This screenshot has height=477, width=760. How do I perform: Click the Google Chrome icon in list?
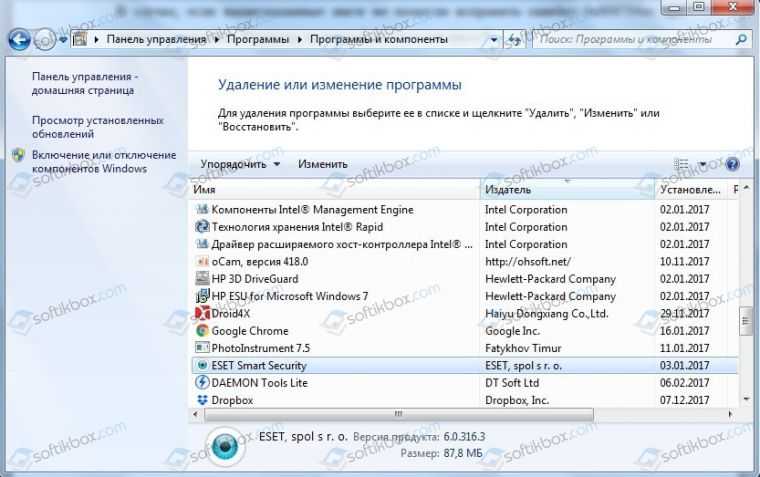pyautogui.click(x=202, y=331)
